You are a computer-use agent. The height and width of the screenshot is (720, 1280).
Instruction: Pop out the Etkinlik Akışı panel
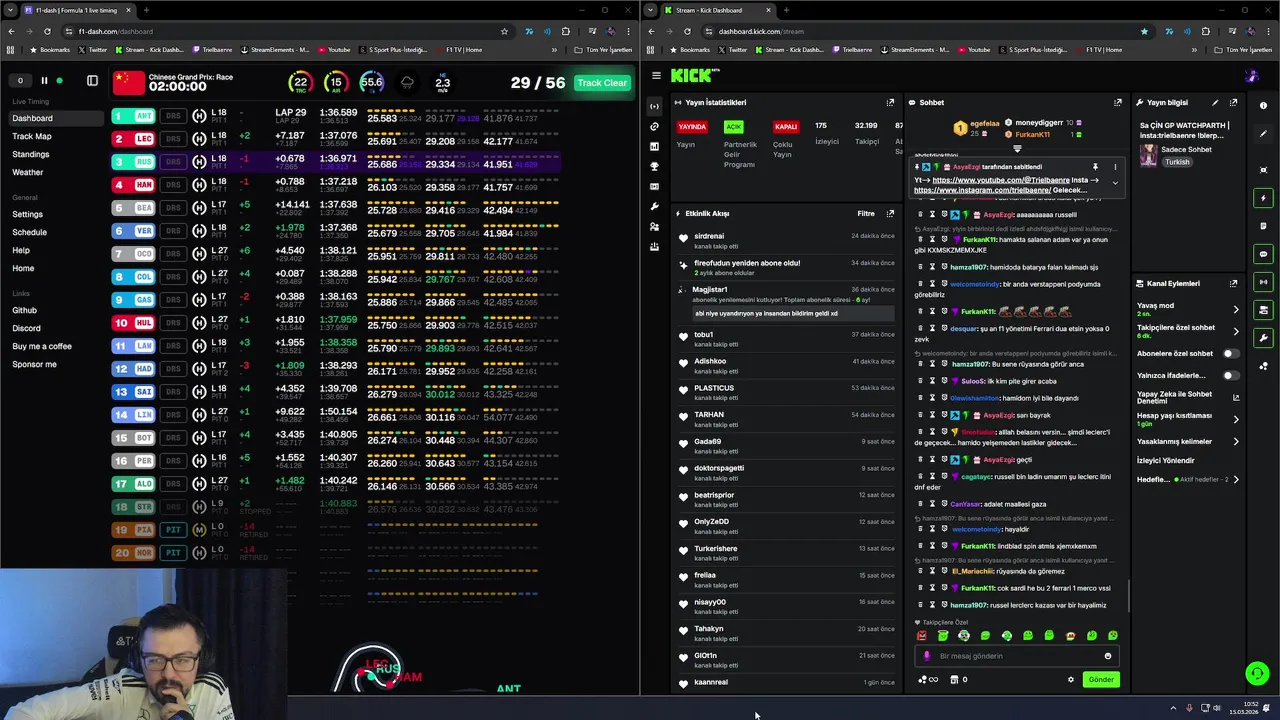890,213
